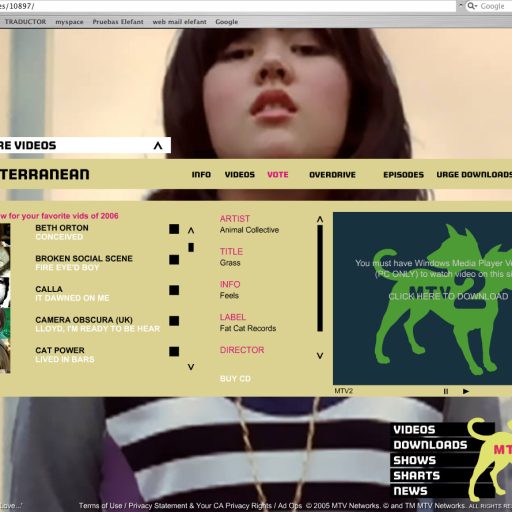Click 'Click here to download' in player
512x512 pixels.
coord(448,296)
